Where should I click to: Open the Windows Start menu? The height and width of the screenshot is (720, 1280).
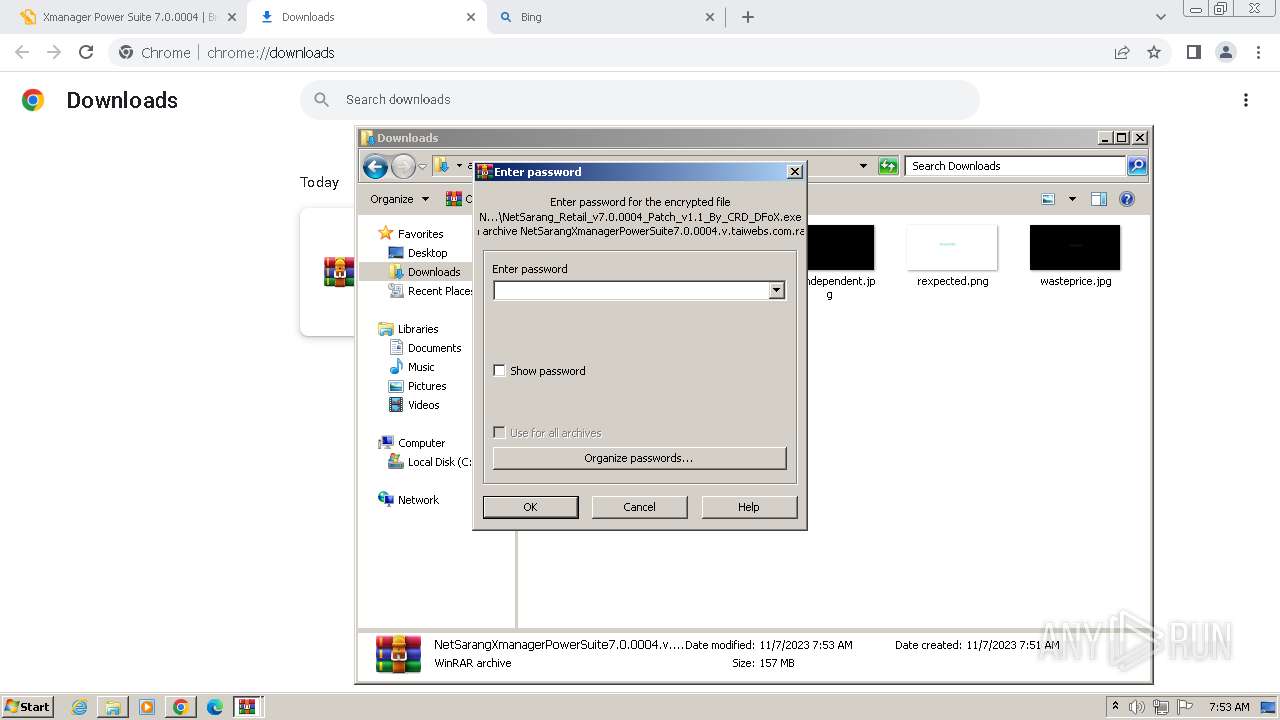tap(27, 706)
